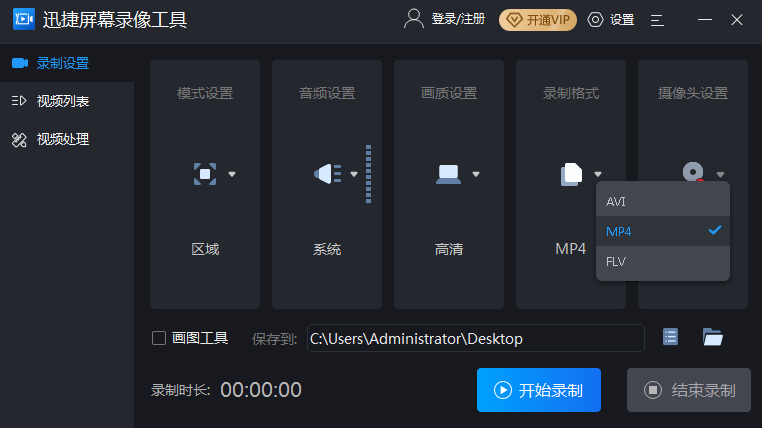Minimize the recorder window
The width and height of the screenshot is (762, 428).
pos(705,19)
